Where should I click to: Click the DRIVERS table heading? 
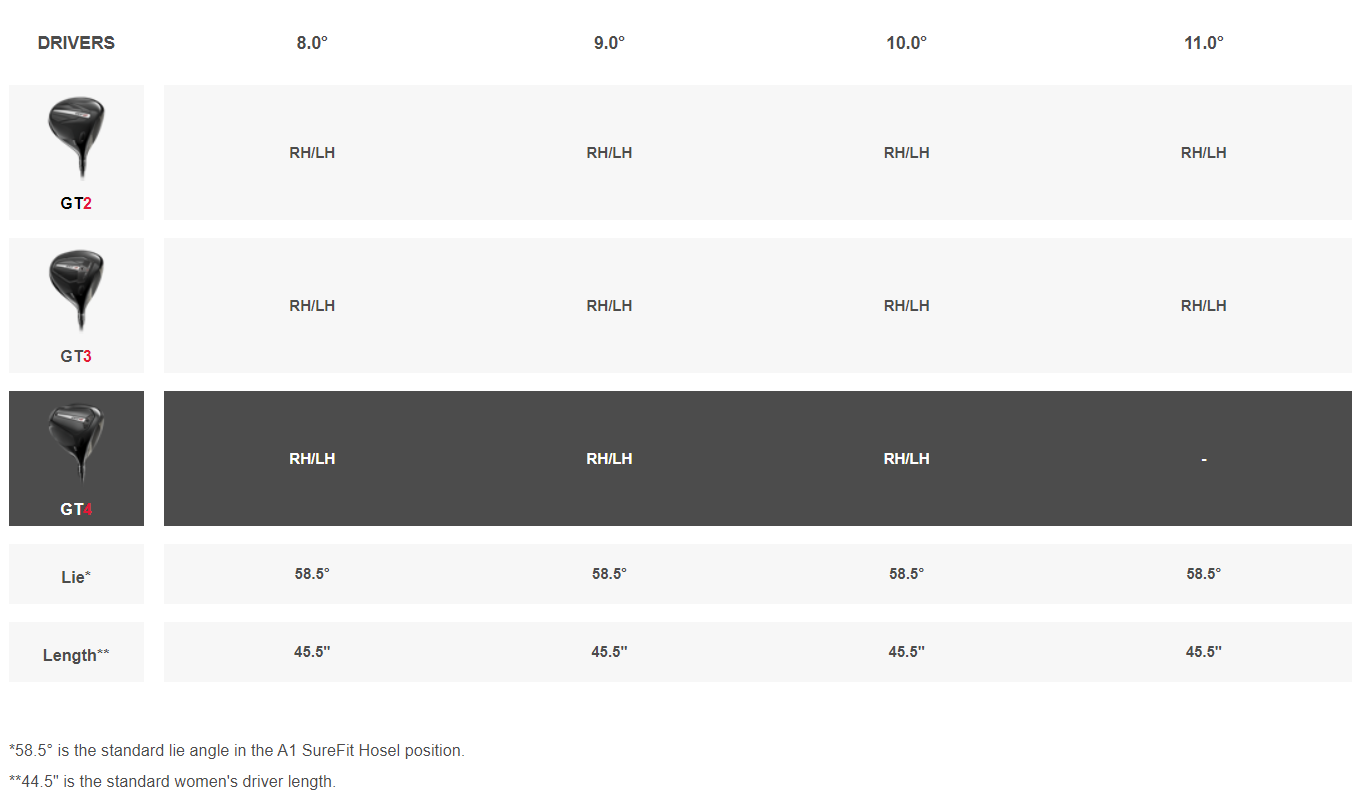(x=76, y=43)
